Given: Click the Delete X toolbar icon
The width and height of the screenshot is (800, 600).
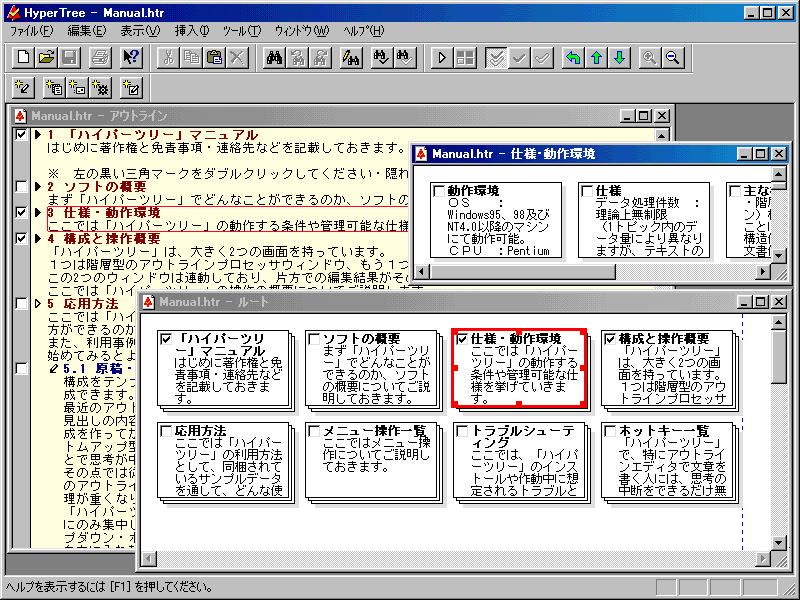Looking at the screenshot, I should pos(237,57).
